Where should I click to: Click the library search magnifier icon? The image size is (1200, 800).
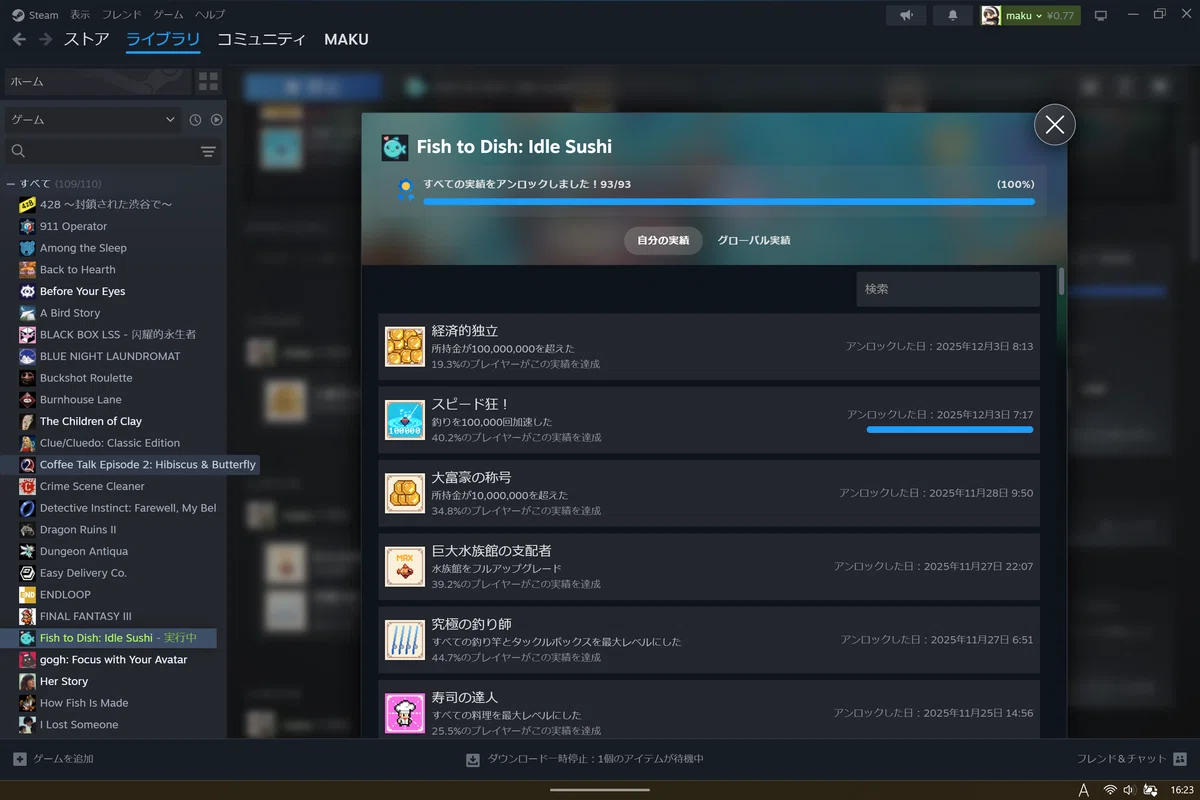click(18, 151)
